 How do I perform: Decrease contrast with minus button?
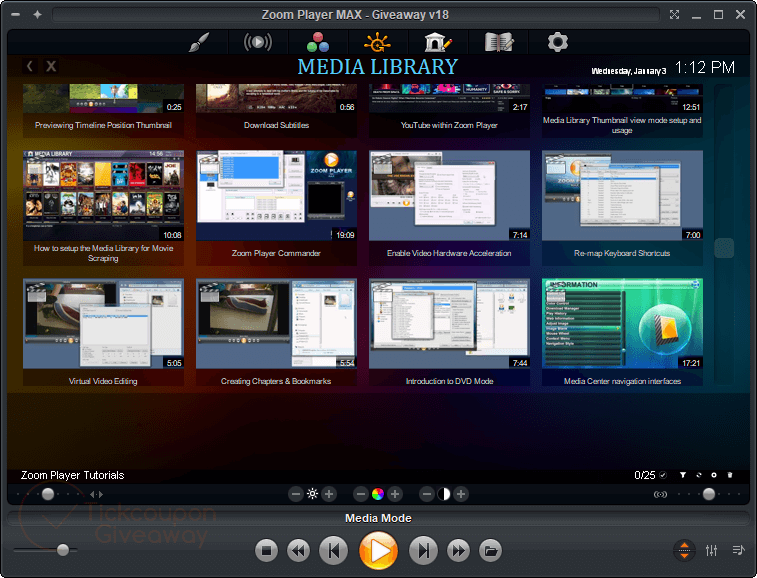coord(427,494)
